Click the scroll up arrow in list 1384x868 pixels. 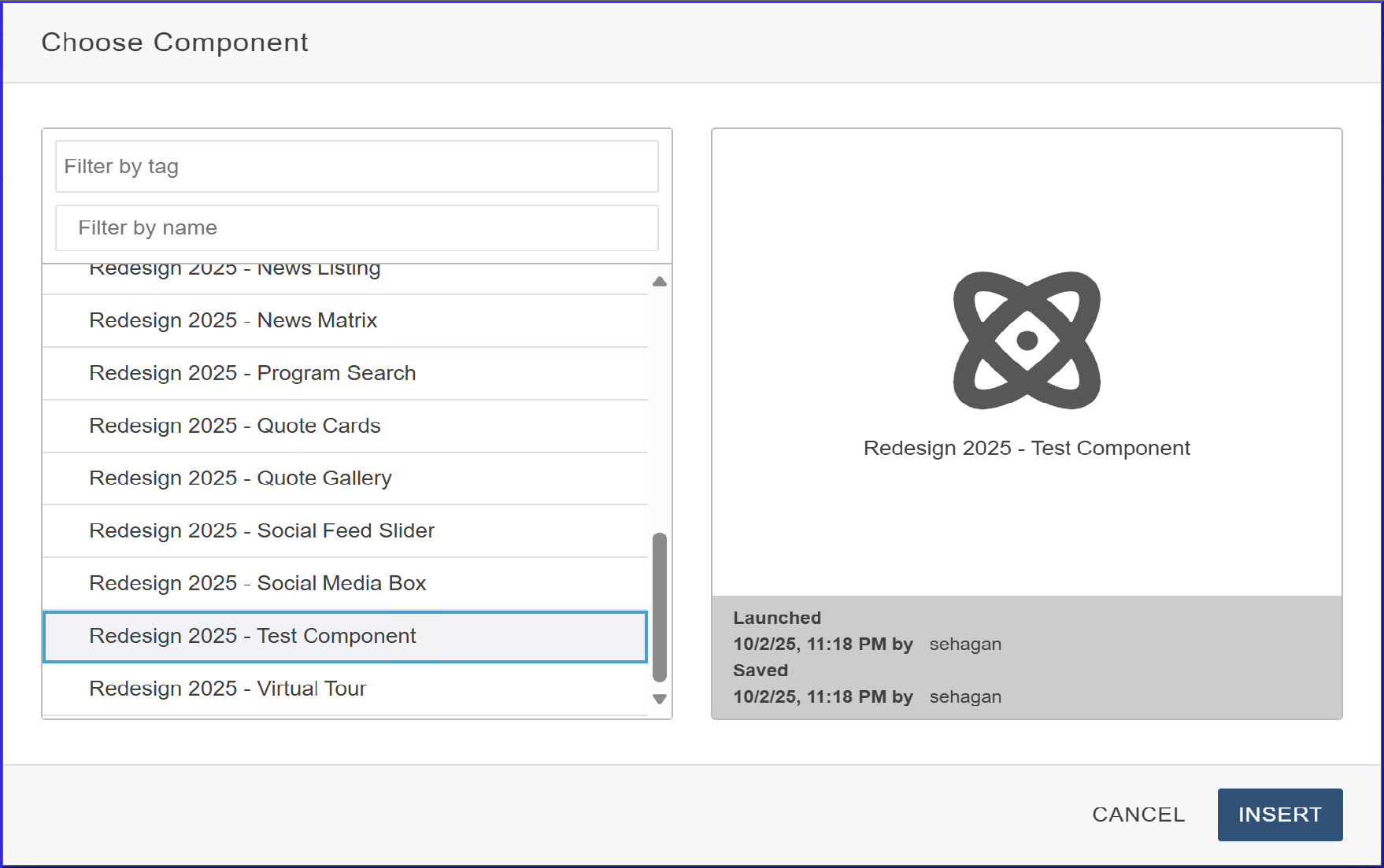tap(660, 282)
